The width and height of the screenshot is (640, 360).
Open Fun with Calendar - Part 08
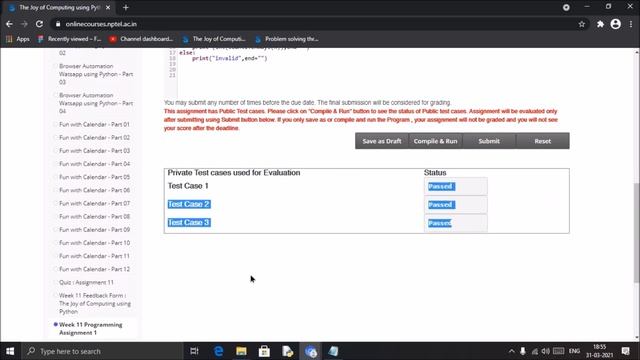click(94, 216)
